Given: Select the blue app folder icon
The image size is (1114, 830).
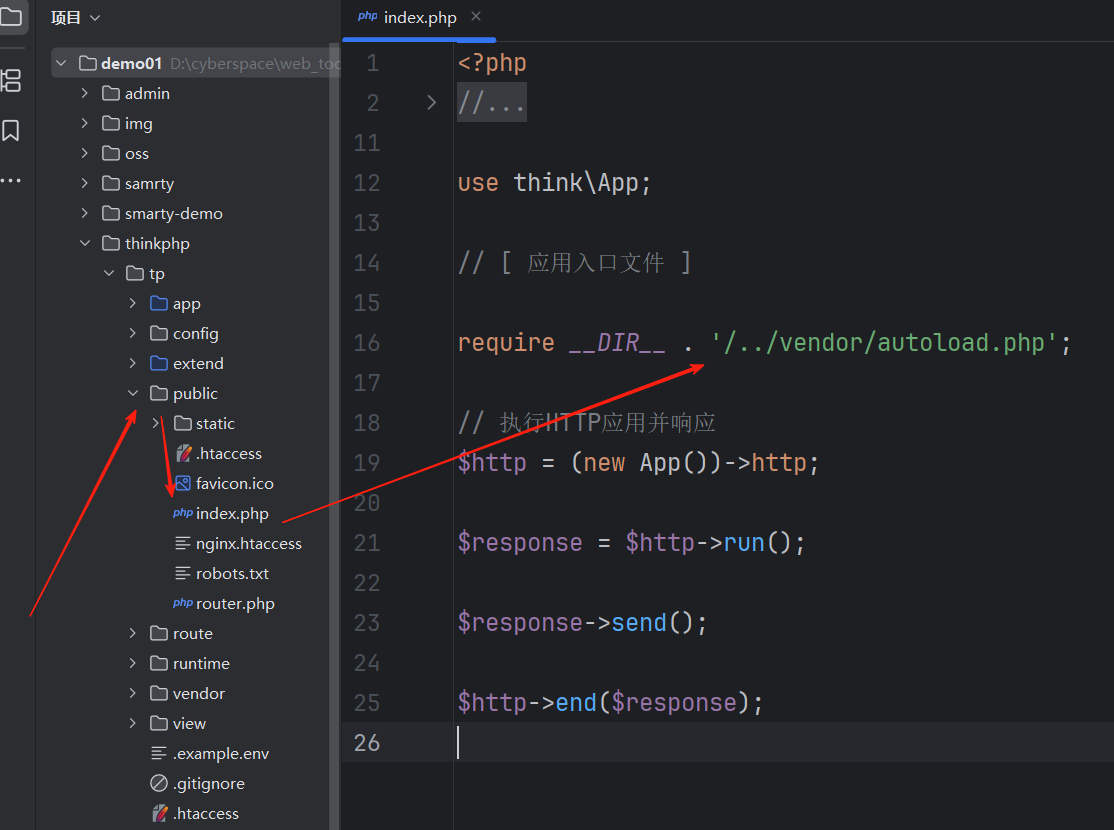Looking at the screenshot, I should (159, 303).
